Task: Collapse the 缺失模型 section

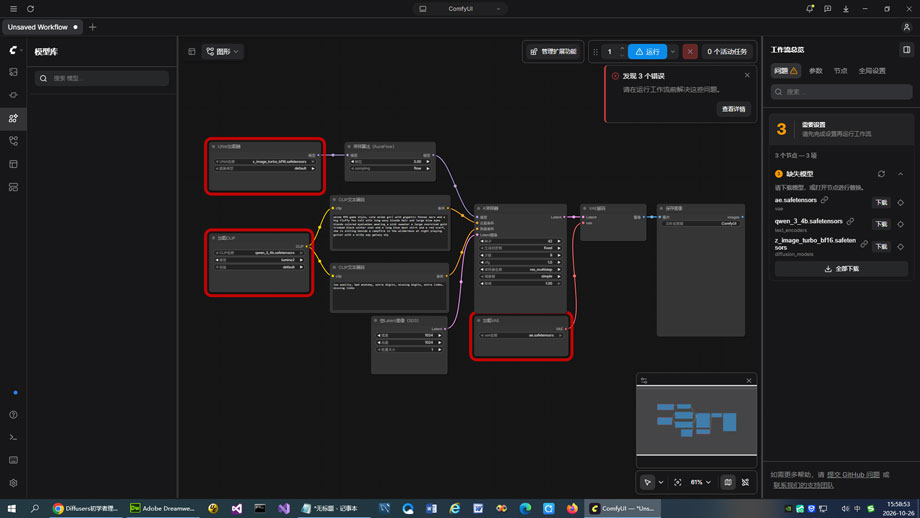Action: tap(901, 174)
